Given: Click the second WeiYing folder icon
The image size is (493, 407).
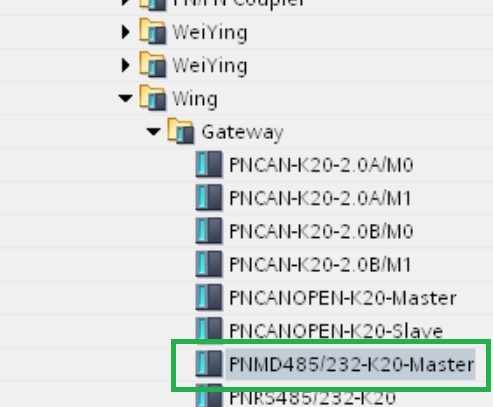Looking at the screenshot, I should pyautogui.click(x=152, y=64).
